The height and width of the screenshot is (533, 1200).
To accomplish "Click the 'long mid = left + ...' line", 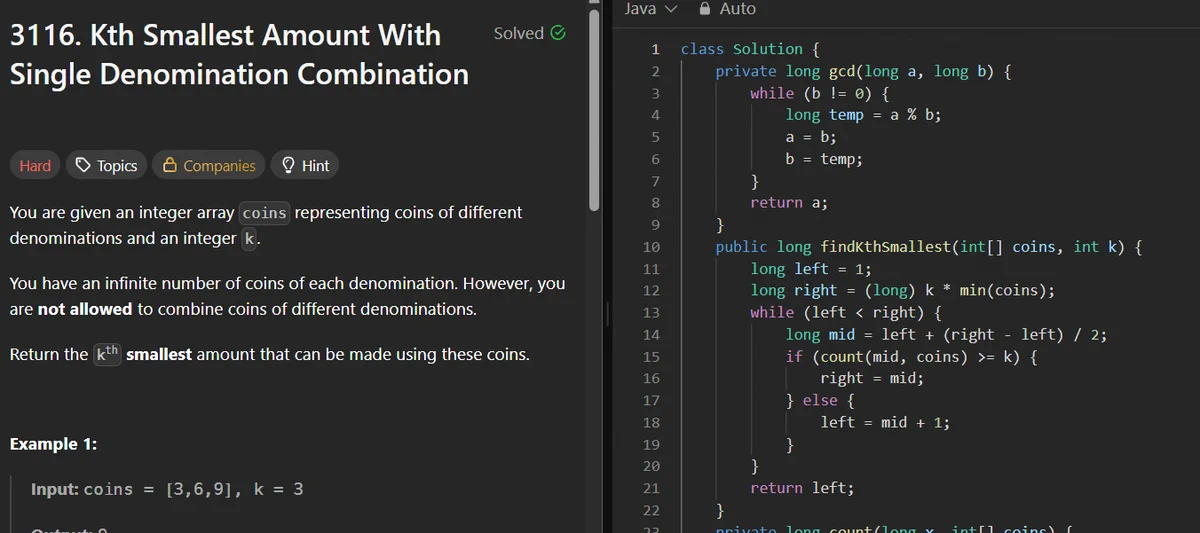I will tap(946, 335).
